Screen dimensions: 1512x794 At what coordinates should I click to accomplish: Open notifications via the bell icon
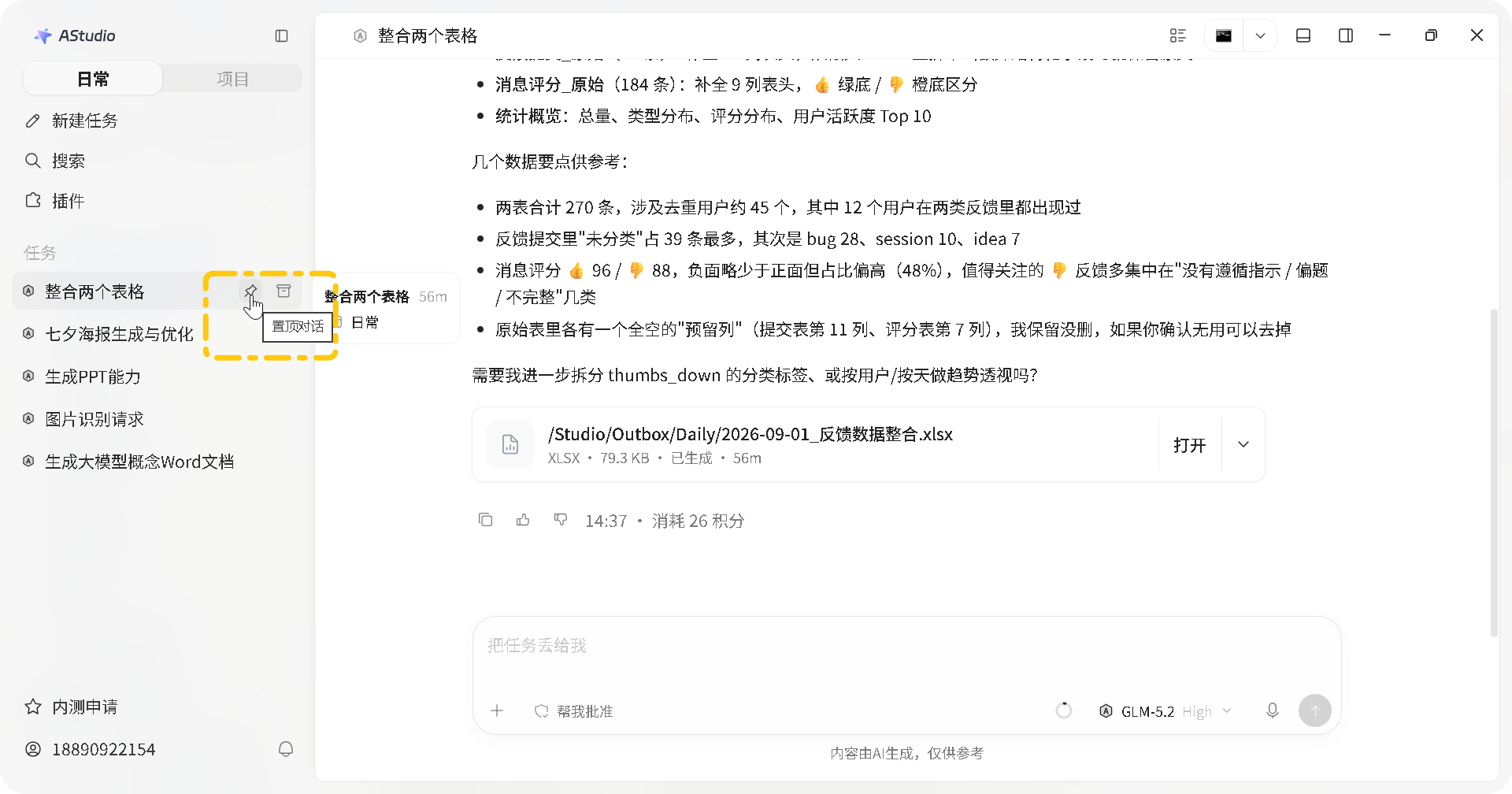pos(286,749)
